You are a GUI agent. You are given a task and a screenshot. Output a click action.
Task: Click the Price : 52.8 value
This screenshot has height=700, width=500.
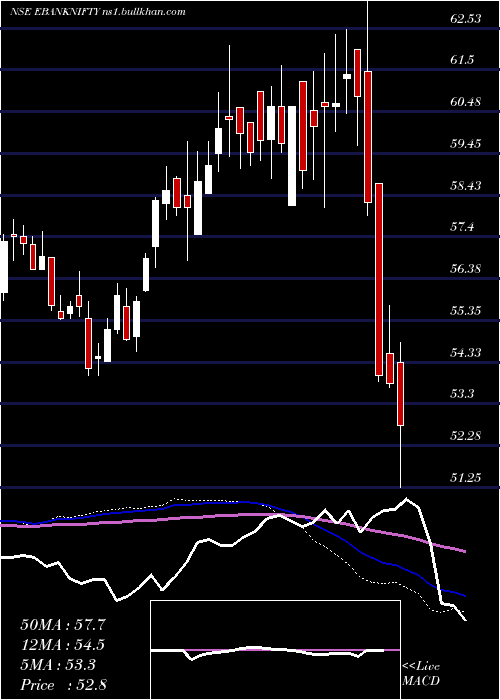63,685
